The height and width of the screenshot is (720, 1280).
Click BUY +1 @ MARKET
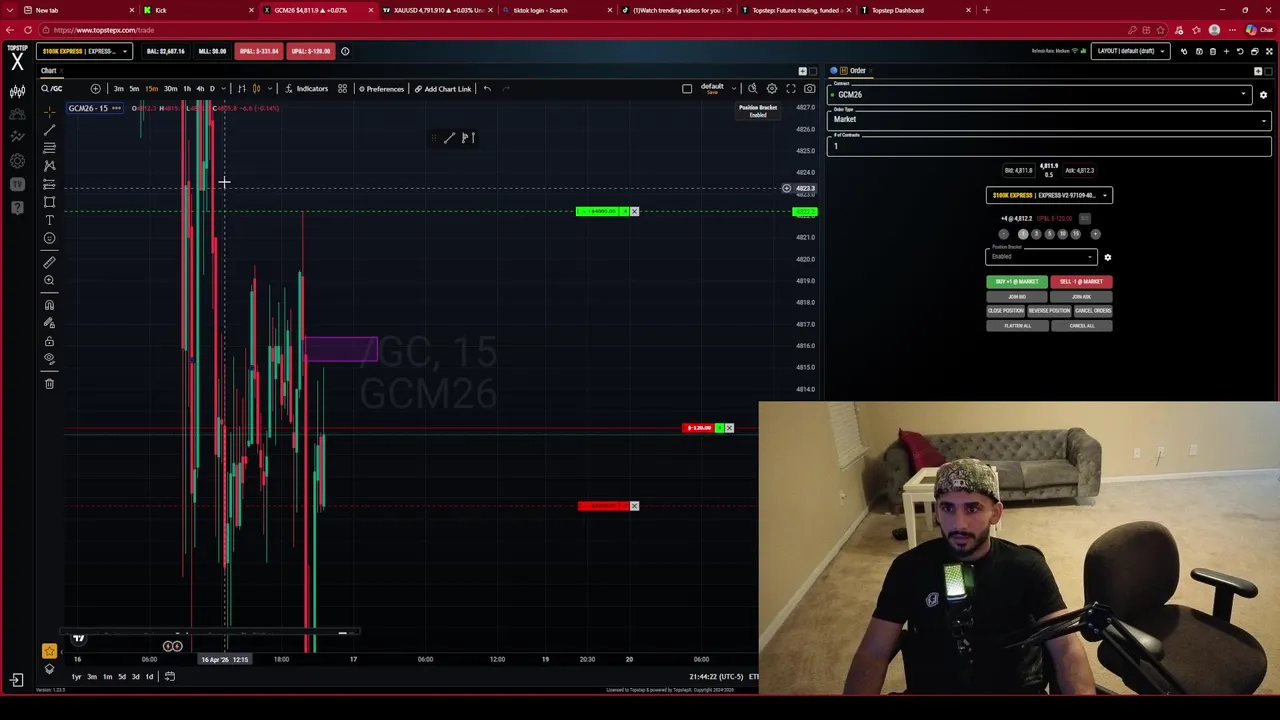[1017, 282]
